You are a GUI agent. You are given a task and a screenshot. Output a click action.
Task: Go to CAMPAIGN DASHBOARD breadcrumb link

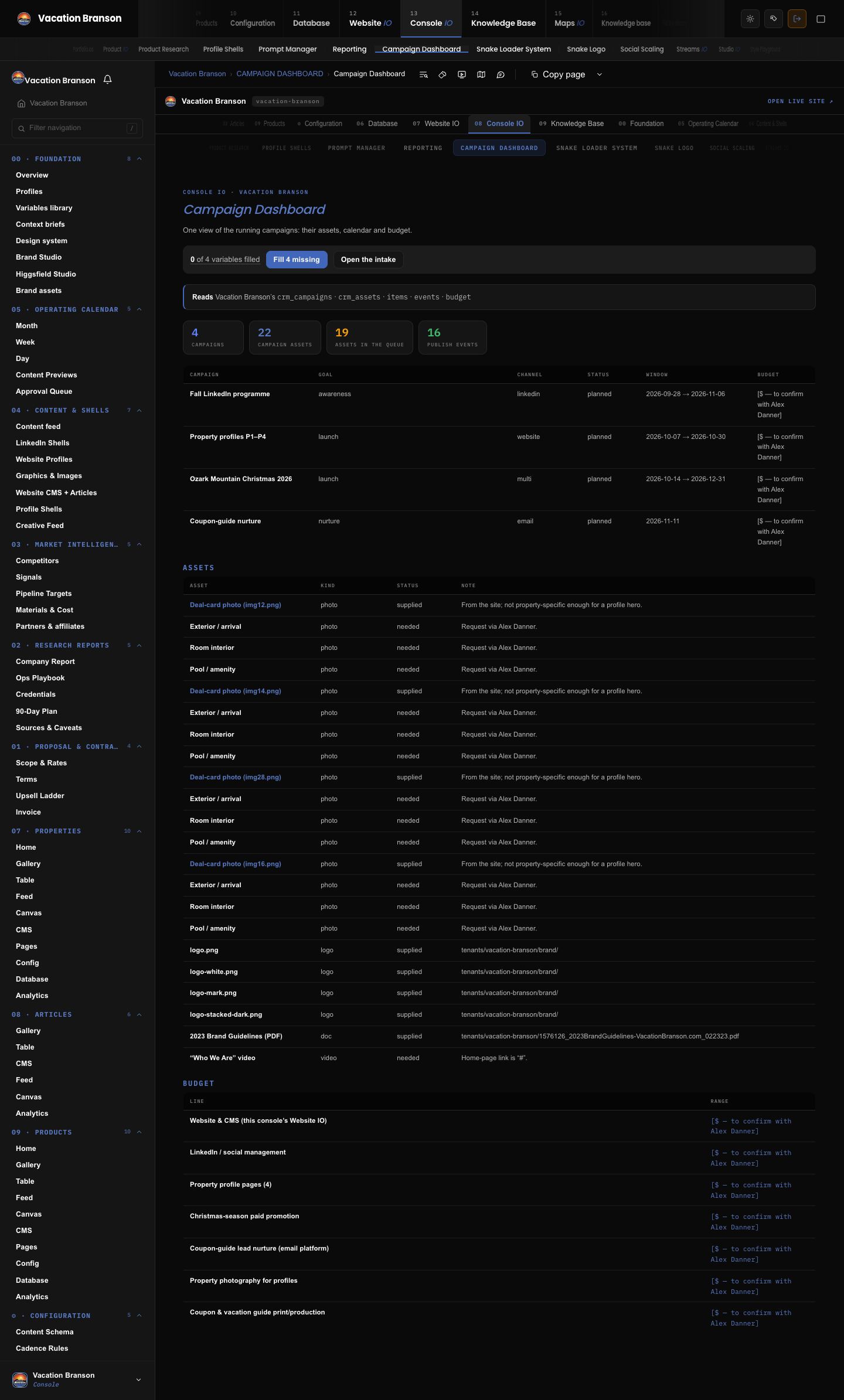click(x=280, y=74)
